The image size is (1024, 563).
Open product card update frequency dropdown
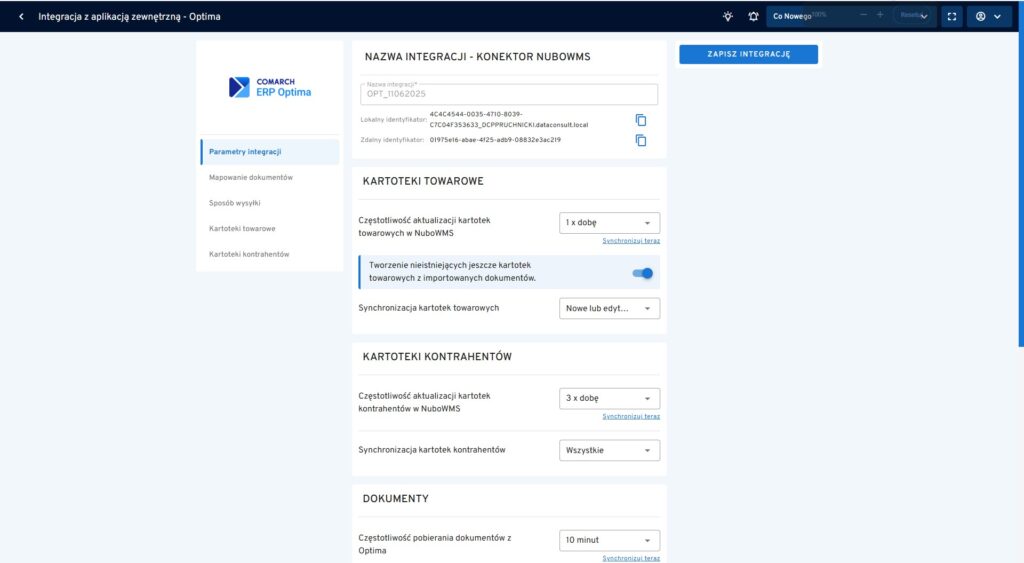point(609,223)
